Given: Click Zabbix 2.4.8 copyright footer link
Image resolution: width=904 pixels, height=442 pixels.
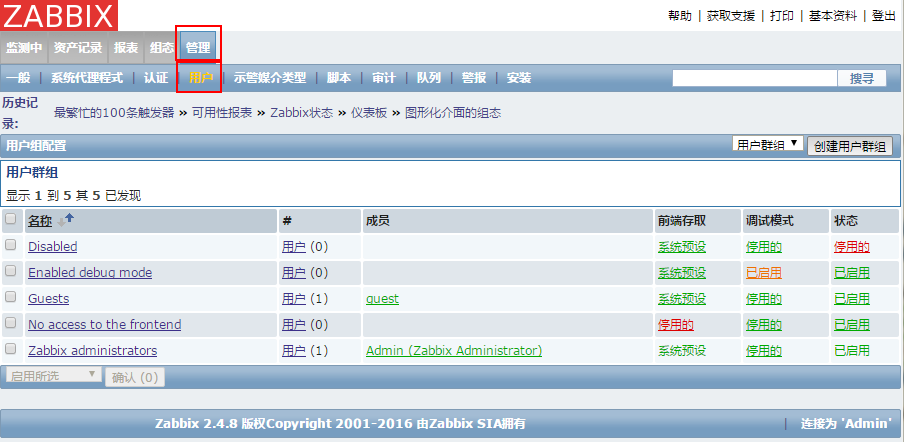Looking at the screenshot, I should pos(340,424).
